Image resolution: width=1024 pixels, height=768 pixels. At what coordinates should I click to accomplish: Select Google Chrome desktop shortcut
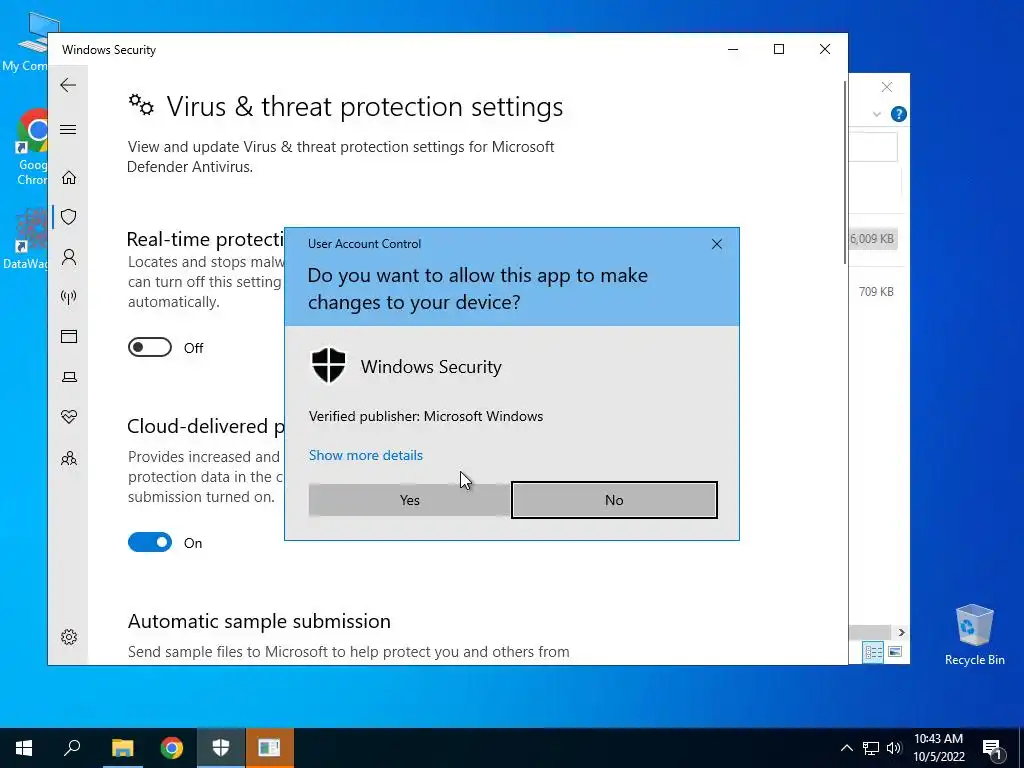pos(32,148)
